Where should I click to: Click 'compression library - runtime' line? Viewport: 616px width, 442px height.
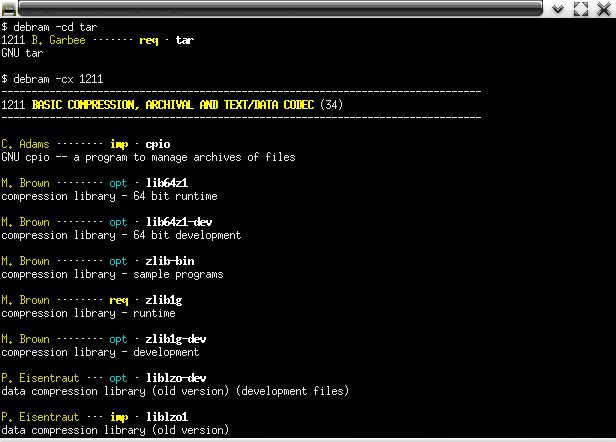point(88,313)
